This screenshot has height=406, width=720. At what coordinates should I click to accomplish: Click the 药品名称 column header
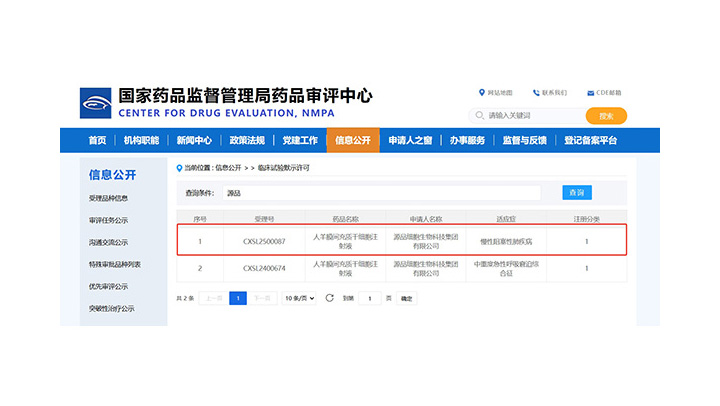pos(345,219)
